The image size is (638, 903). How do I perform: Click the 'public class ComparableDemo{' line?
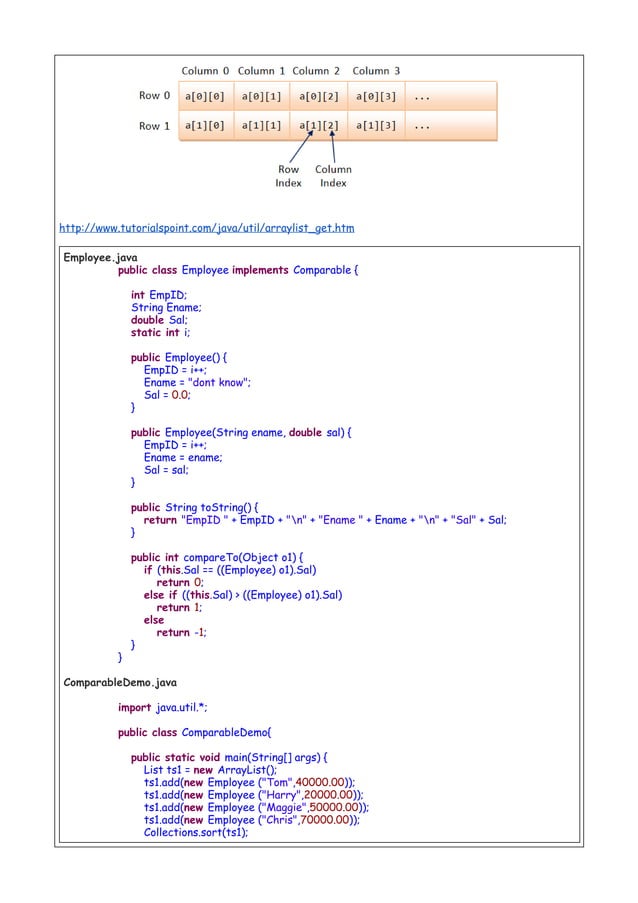tap(195, 733)
